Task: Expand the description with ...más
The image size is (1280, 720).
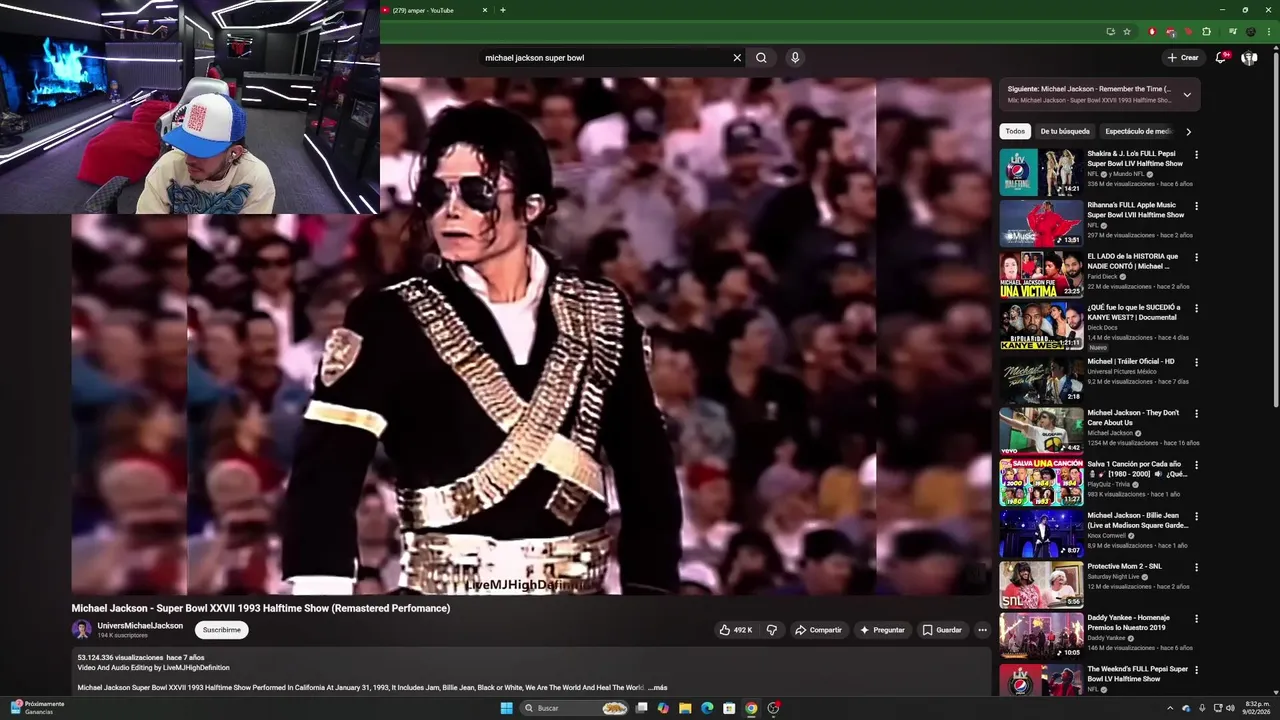Action: (x=658, y=688)
